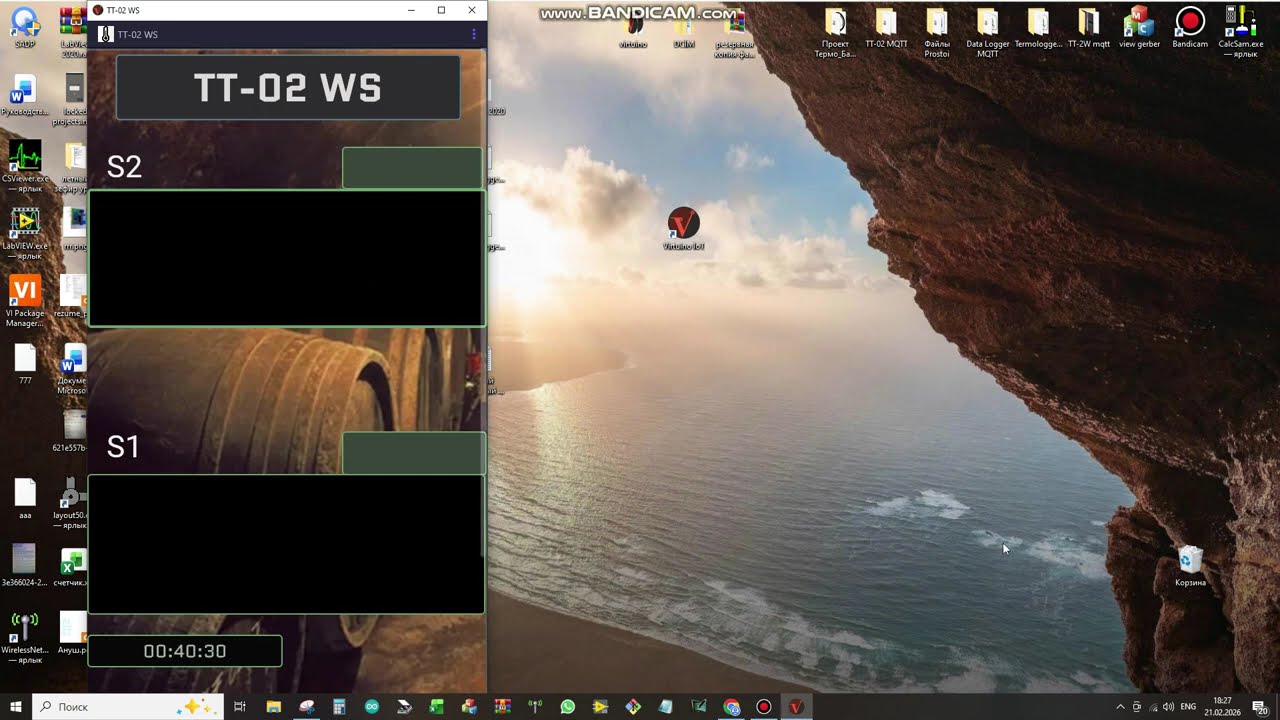Open Excel from the taskbar
1280x720 pixels.
pyautogui.click(x=437, y=706)
